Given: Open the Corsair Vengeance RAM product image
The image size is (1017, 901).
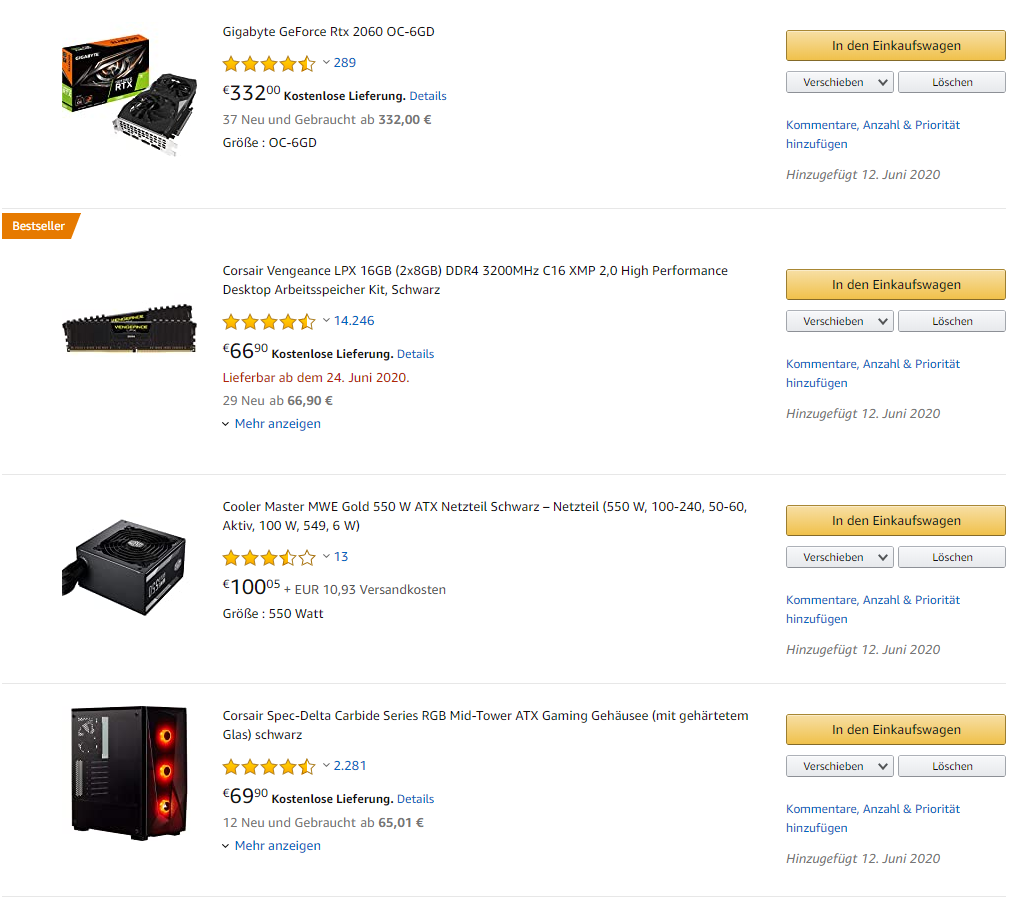Looking at the screenshot, I should pos(129,328).
